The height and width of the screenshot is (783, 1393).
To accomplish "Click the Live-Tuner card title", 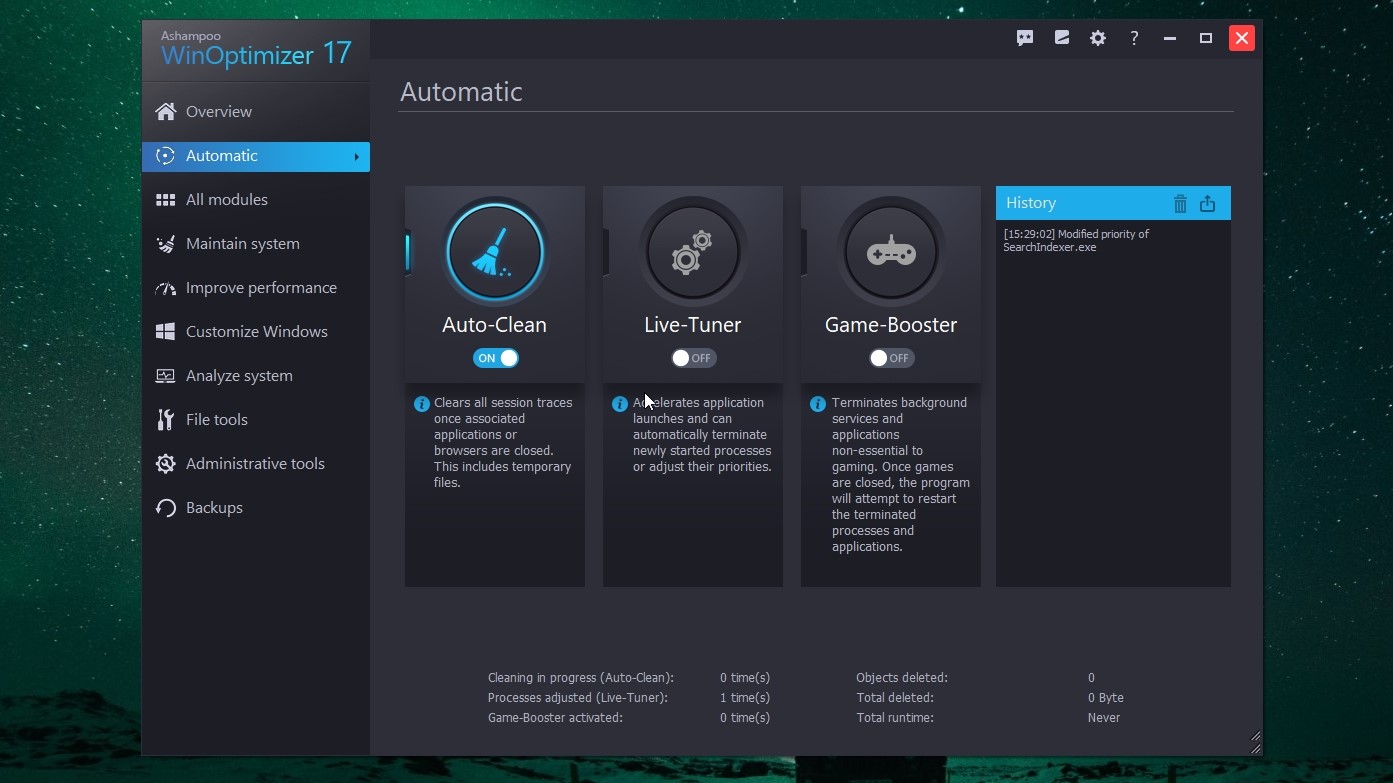I will [693, 325].
